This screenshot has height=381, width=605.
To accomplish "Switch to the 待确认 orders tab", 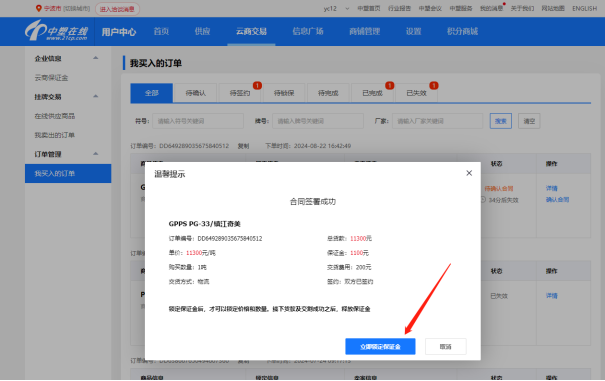I will (196, 93).
